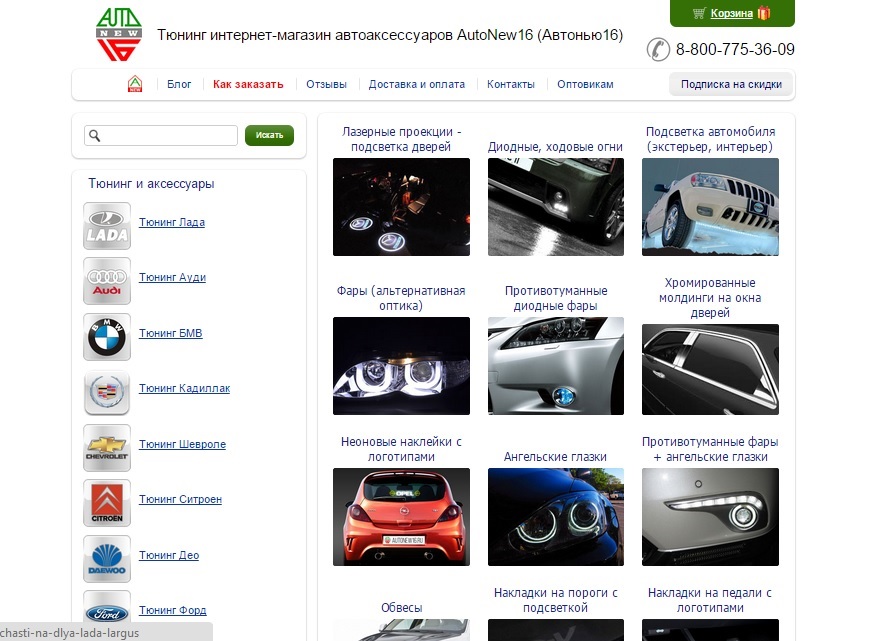Click Диодные, ходовые огни title

point(555,147)
